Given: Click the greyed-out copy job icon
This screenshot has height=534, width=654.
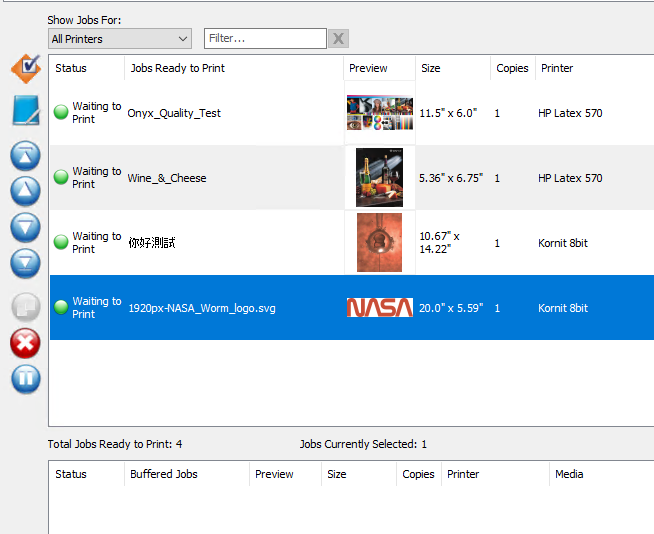Looking at the screenshot, I should 25,307.
